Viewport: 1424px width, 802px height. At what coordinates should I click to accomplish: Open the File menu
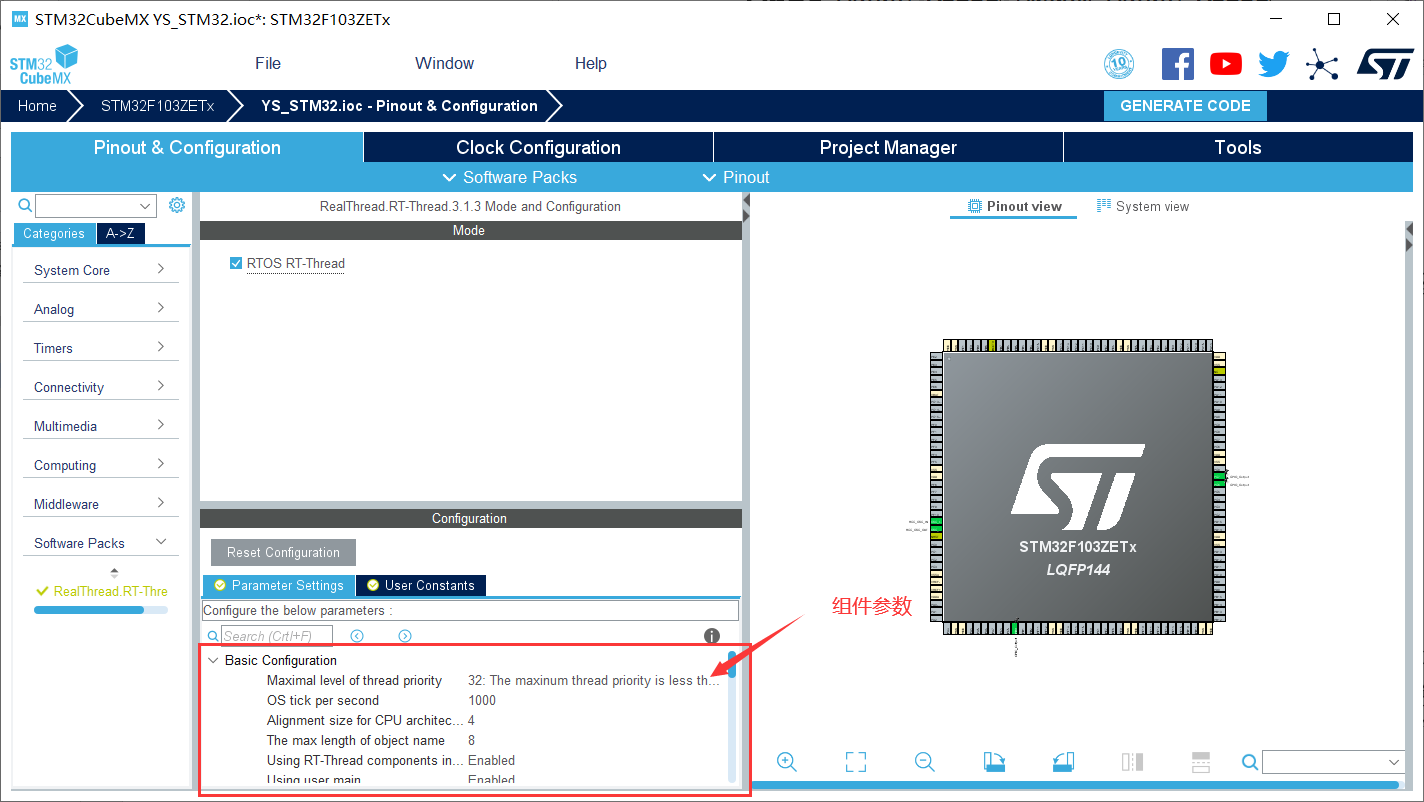point(268,63)
